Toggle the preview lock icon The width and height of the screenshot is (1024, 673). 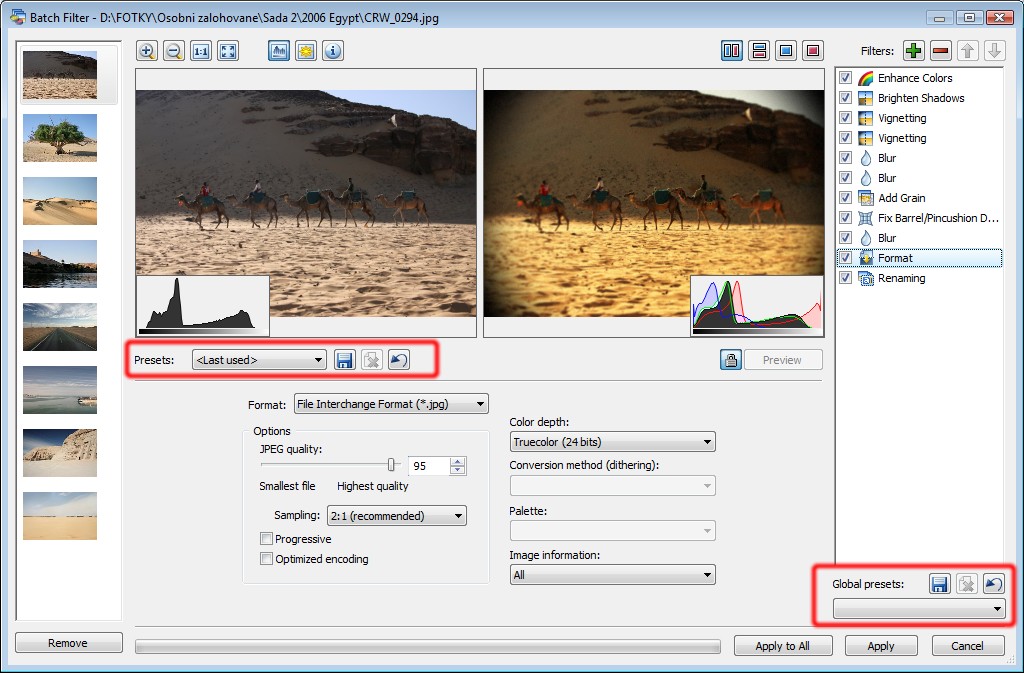point(731,360)
